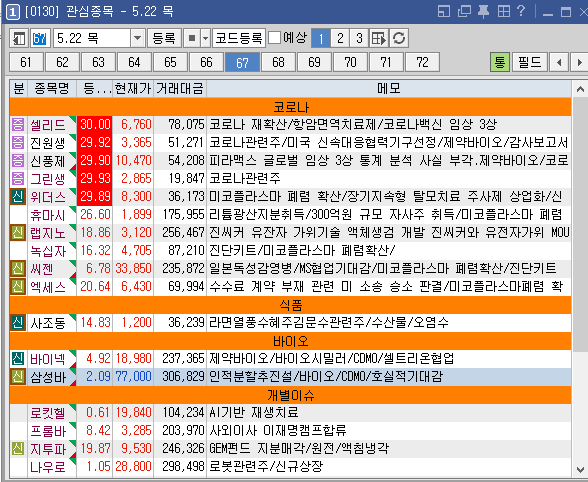Select the 나우로 stock name
588x482 pixels.
[48, 467]
